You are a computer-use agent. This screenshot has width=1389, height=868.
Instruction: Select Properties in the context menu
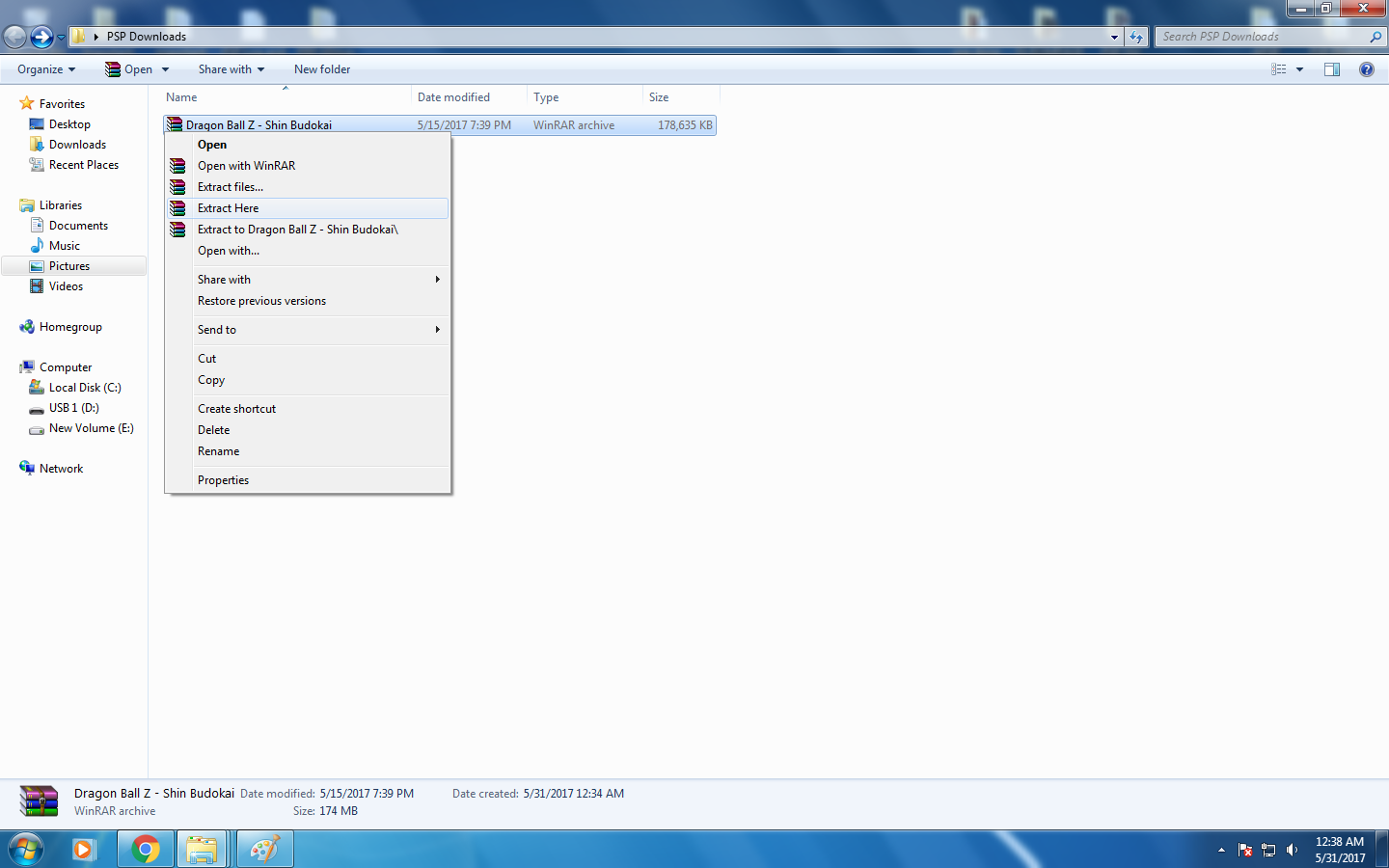pyautogui.click(x=223, y=479)
